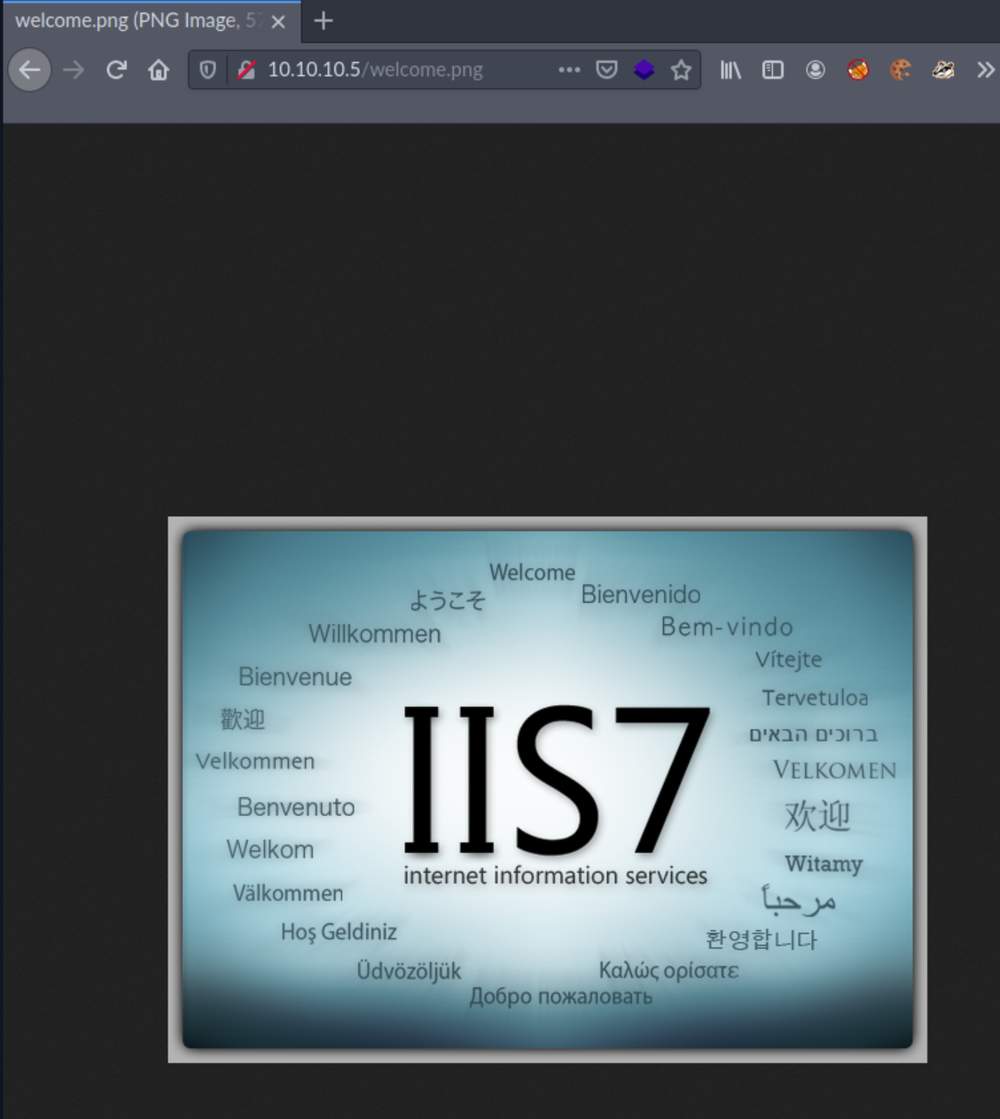Click the word 'Bienvenue' in the image
The height and width of the screenshot is (1119, 1000).
tap(295, 677)
